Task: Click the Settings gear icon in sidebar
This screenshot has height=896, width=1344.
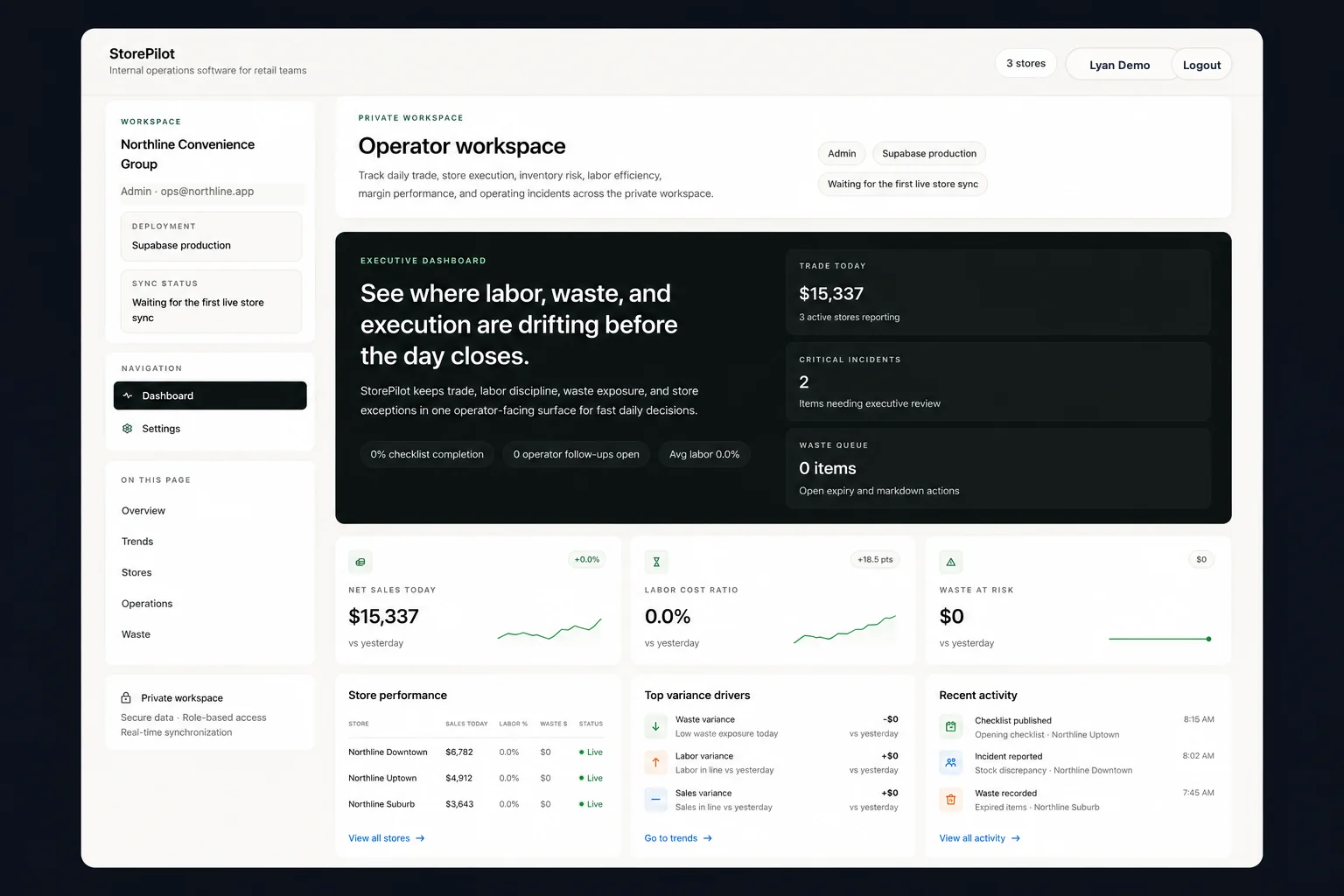Action: pyautogui.click(x=128, y=429)
